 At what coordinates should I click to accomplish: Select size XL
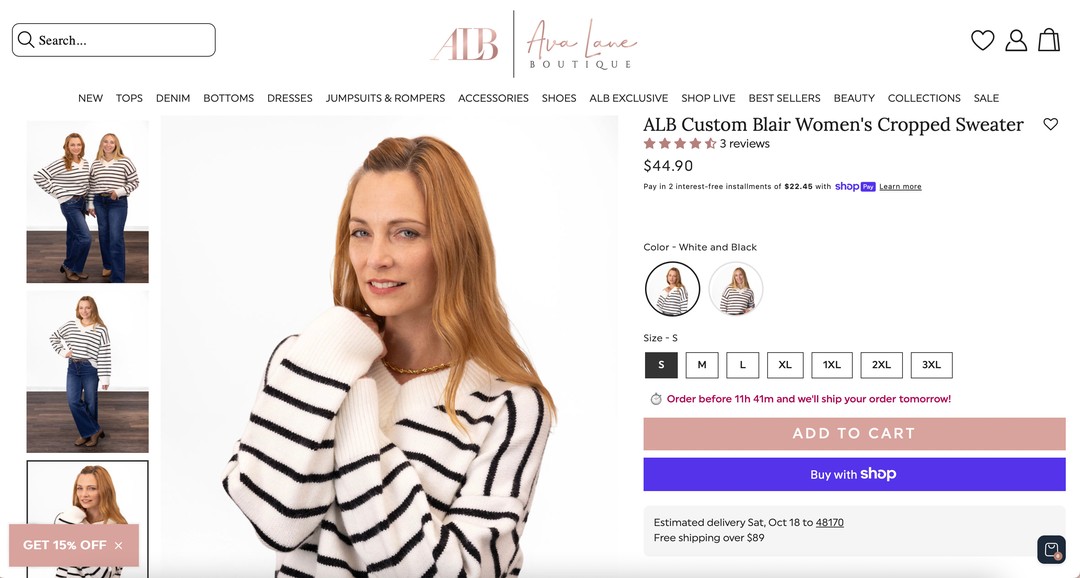tap(785, 365)
